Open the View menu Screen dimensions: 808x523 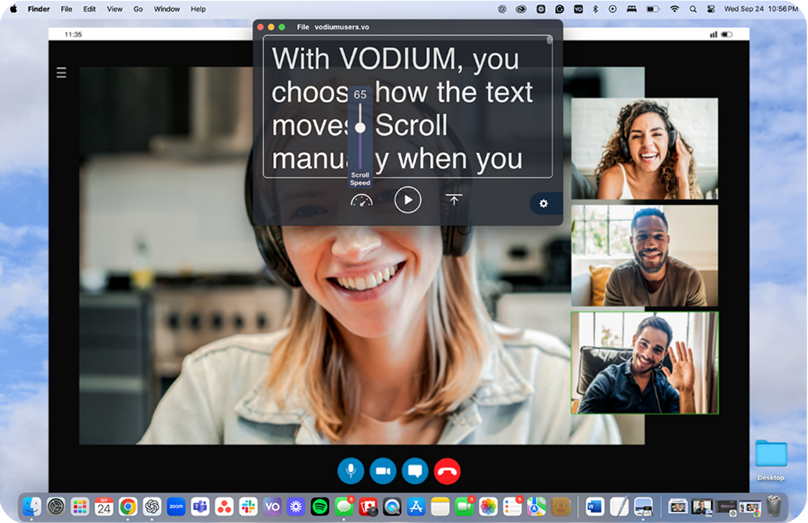114,9
